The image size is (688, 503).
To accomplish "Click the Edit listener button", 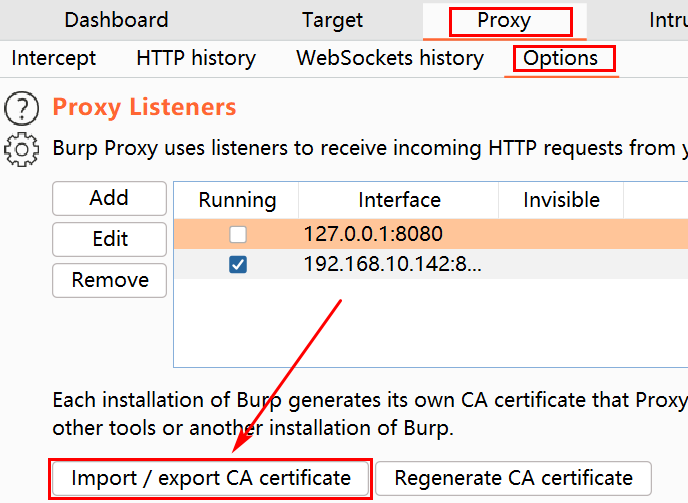I will (109, 239).
